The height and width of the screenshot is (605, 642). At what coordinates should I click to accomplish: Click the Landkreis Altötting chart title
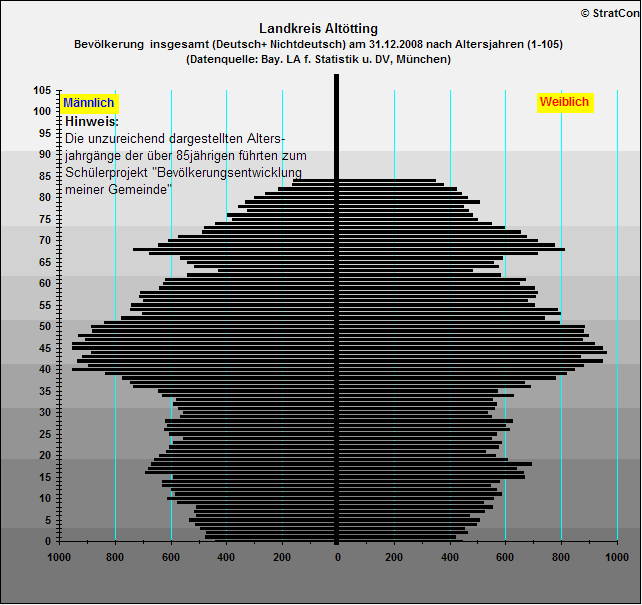(319, 29)
